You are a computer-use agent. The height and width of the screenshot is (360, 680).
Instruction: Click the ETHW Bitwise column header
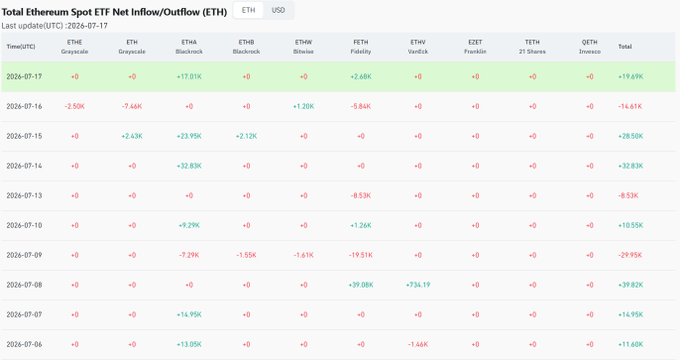(x=304, y=47)
